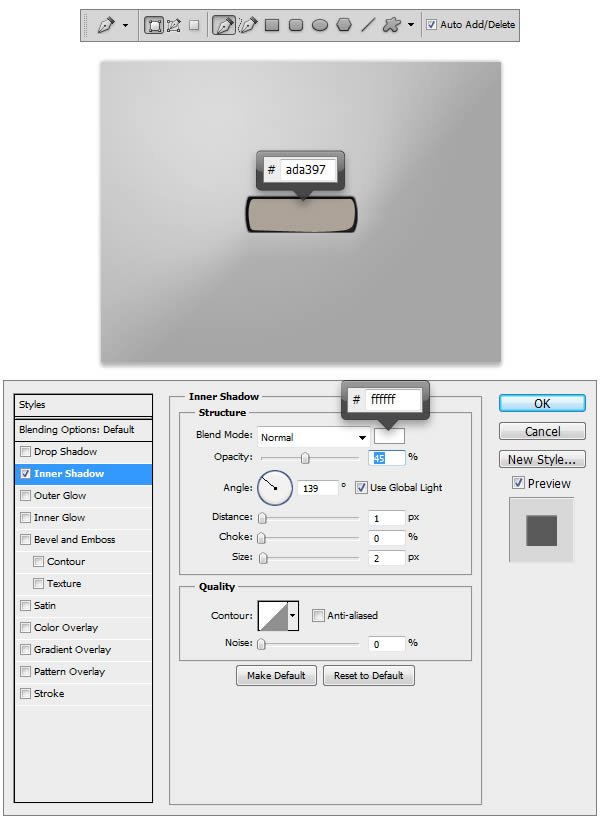Viewport: 600px width, 825px height.
Task: Click the Opacity slider handle
Action: coord(305,458)
